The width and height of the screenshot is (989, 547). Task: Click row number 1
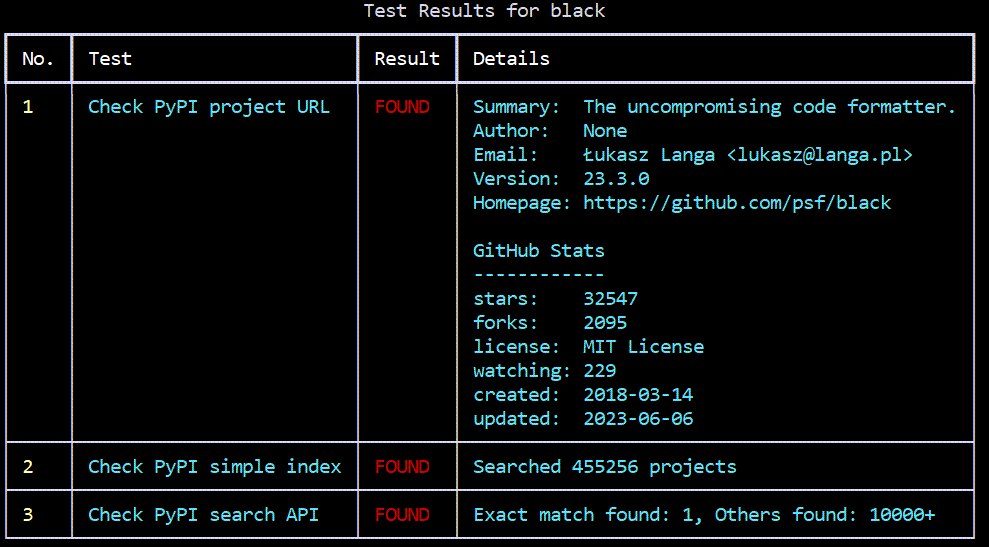pyautogui.click(x=28, y=107)
